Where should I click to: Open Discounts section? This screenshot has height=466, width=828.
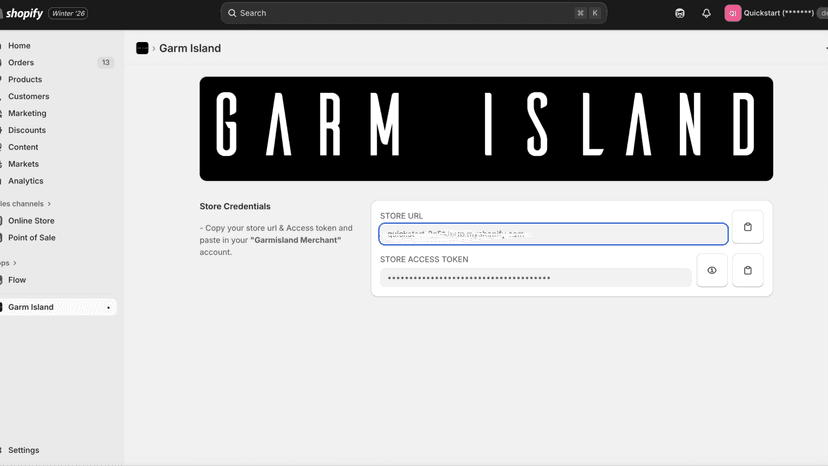pos(26,130)
